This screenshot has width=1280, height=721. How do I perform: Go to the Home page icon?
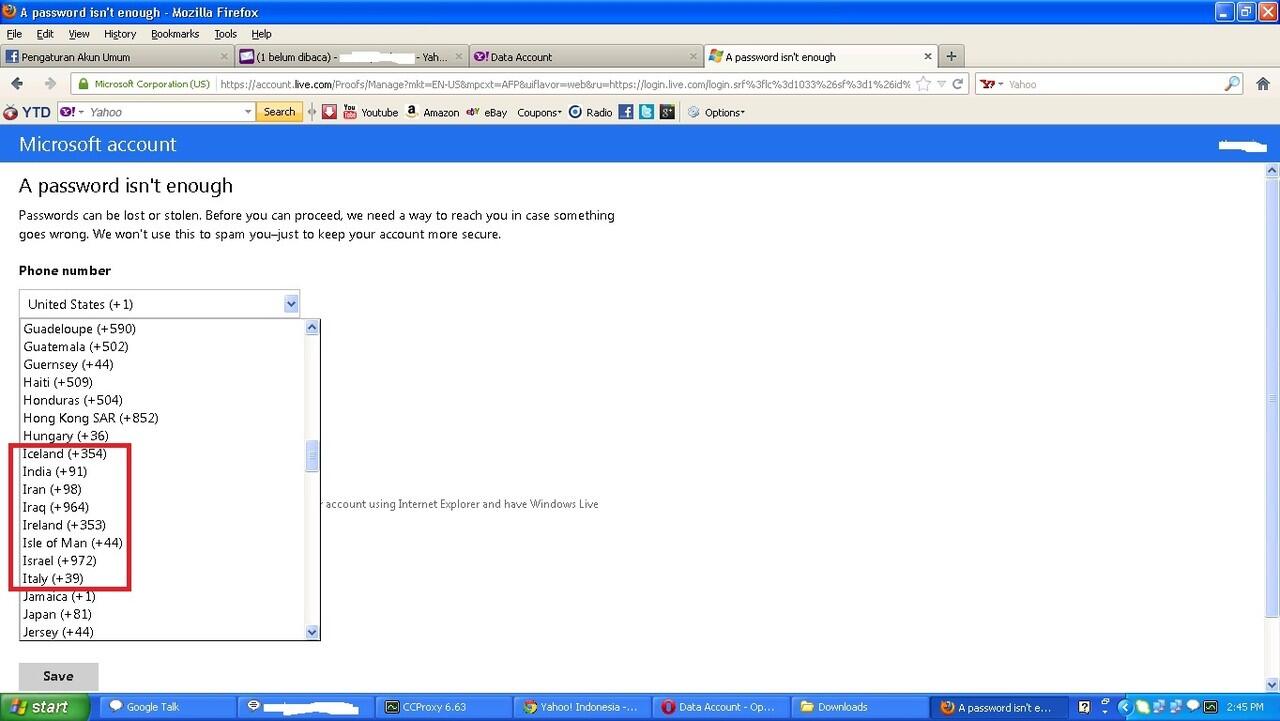coord(1263,84)
